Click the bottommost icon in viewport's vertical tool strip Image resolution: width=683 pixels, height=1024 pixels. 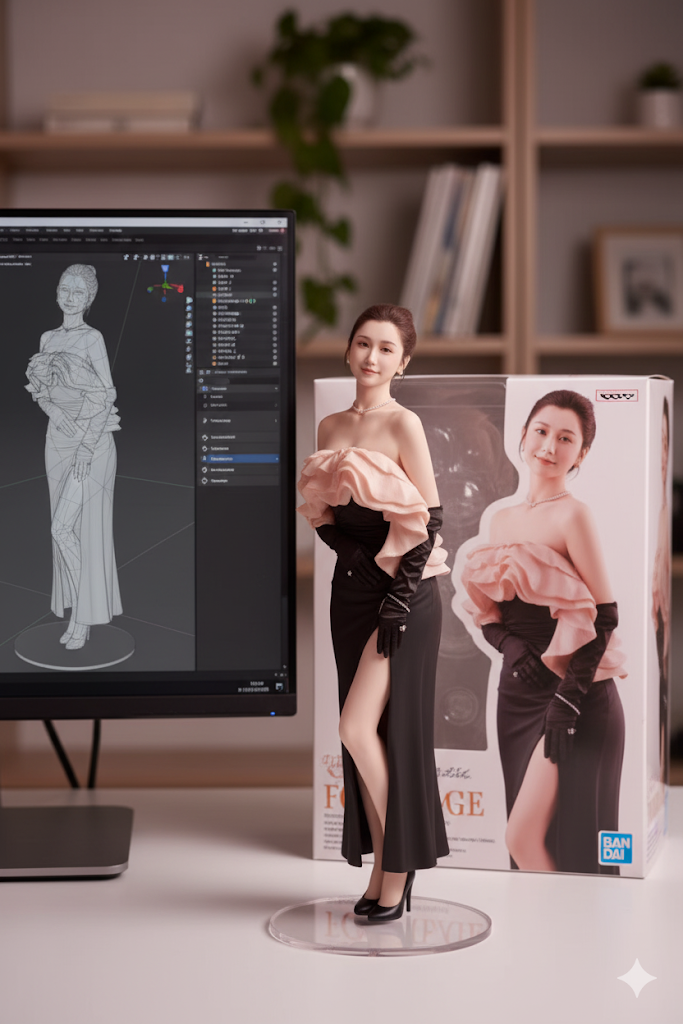(189, 370)
